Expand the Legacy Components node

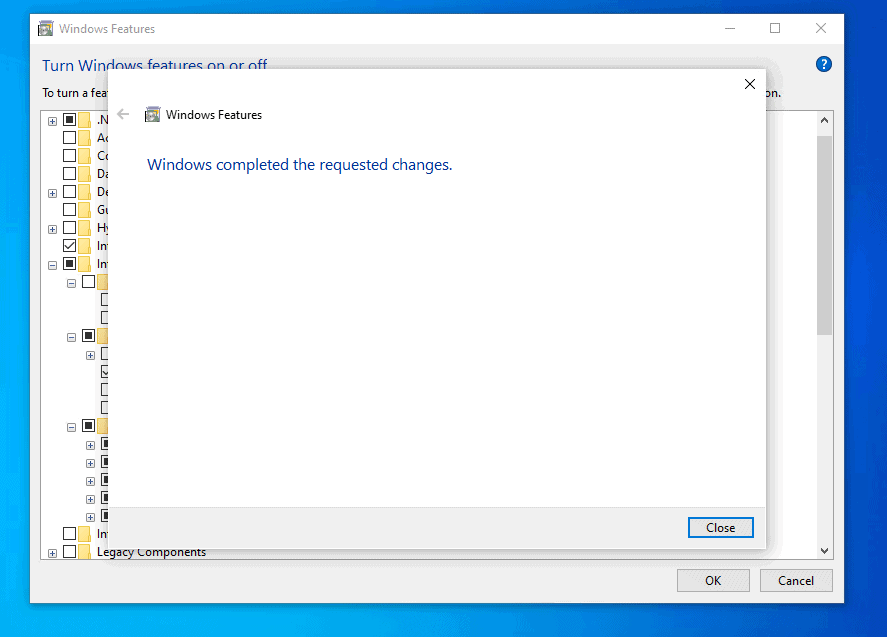(53, 553)
